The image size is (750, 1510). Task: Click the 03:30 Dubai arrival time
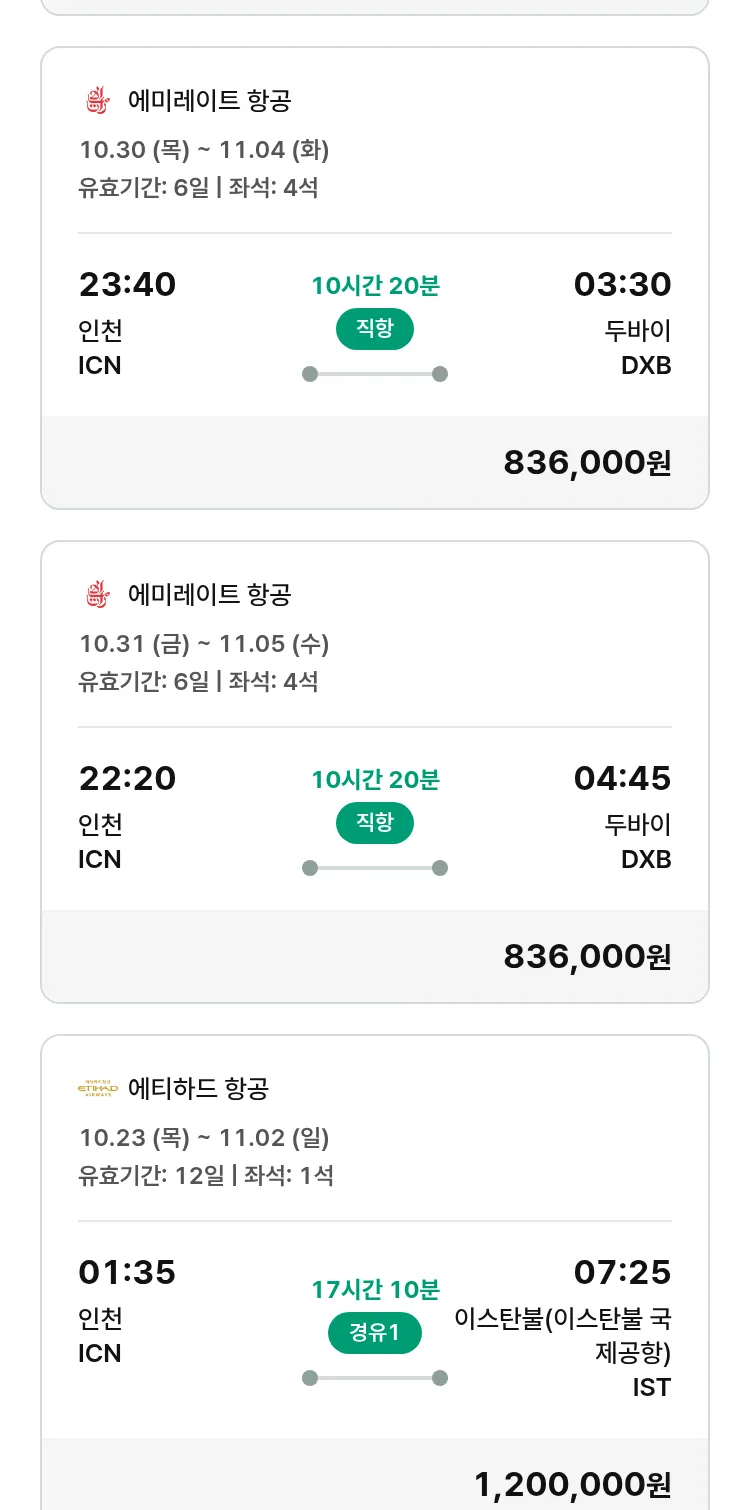tap(622, 285)
